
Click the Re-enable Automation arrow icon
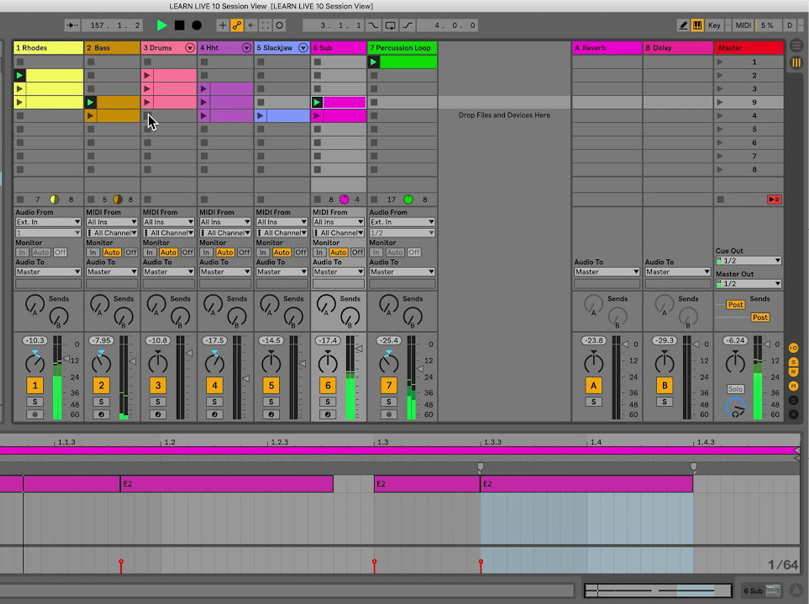pos(251,25)
